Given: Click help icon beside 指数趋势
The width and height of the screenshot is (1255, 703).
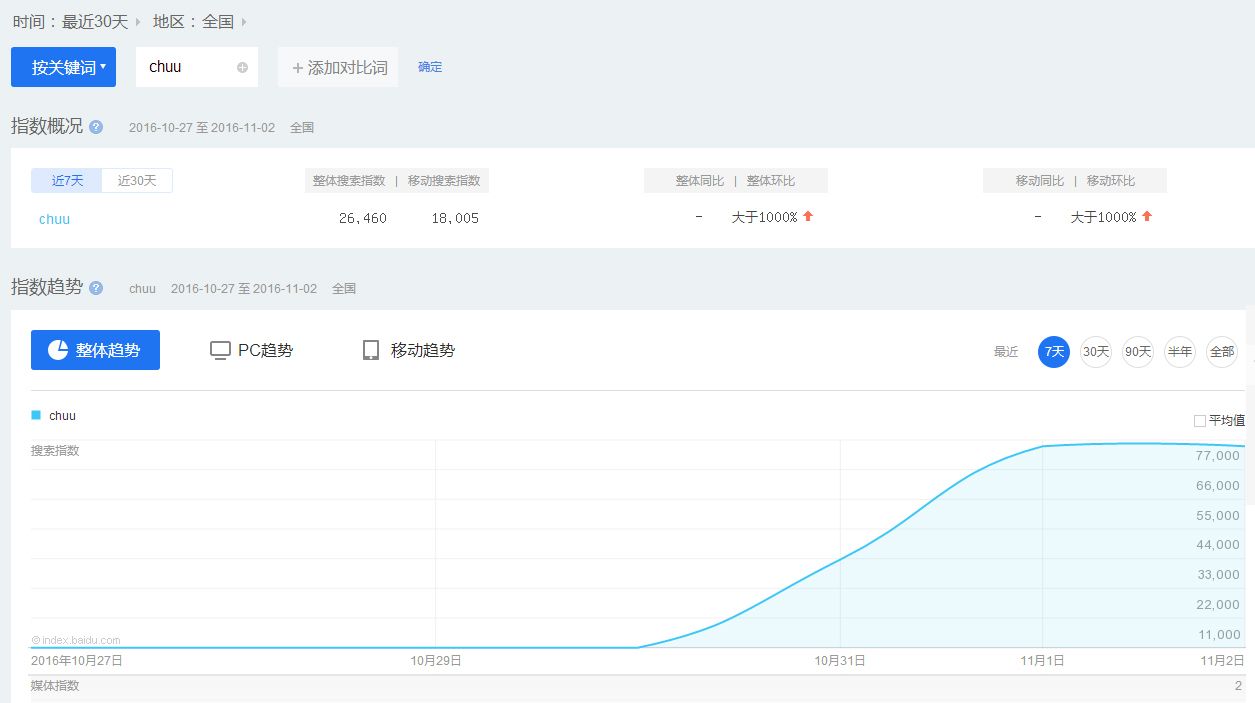Looking at the screenshot, I should [96, 288].
